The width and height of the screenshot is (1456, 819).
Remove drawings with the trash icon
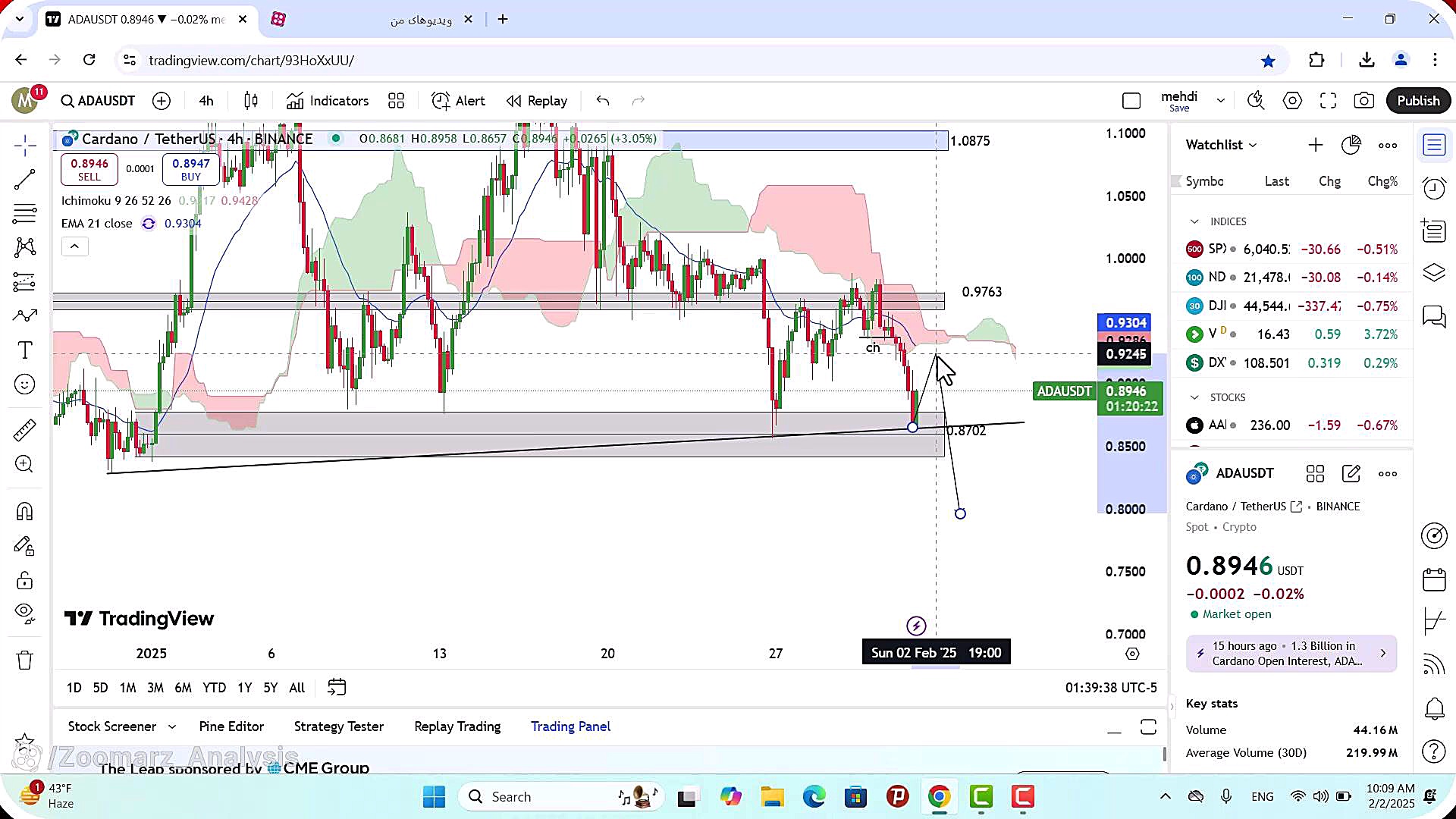click(25, 660)
